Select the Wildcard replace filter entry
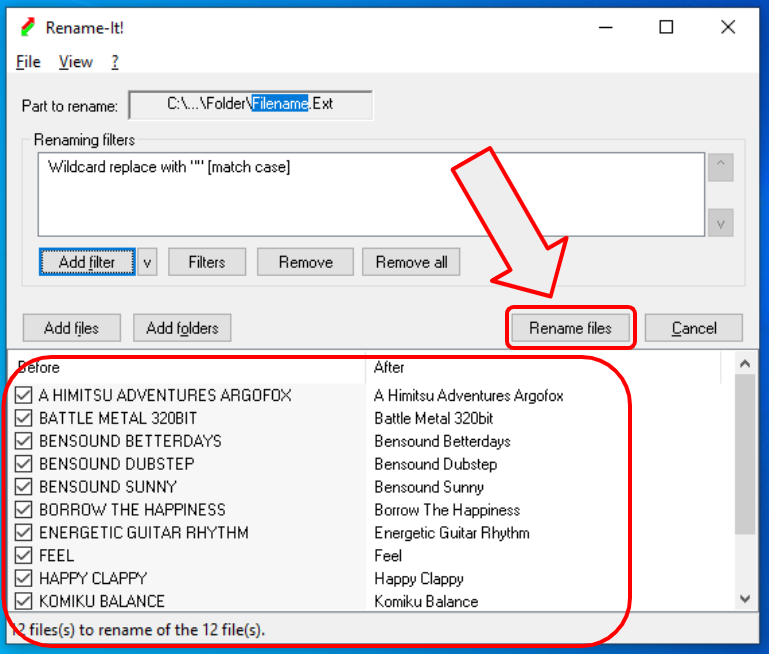The width and height of the screenshot is (769, 654). [x=169, y=167]
